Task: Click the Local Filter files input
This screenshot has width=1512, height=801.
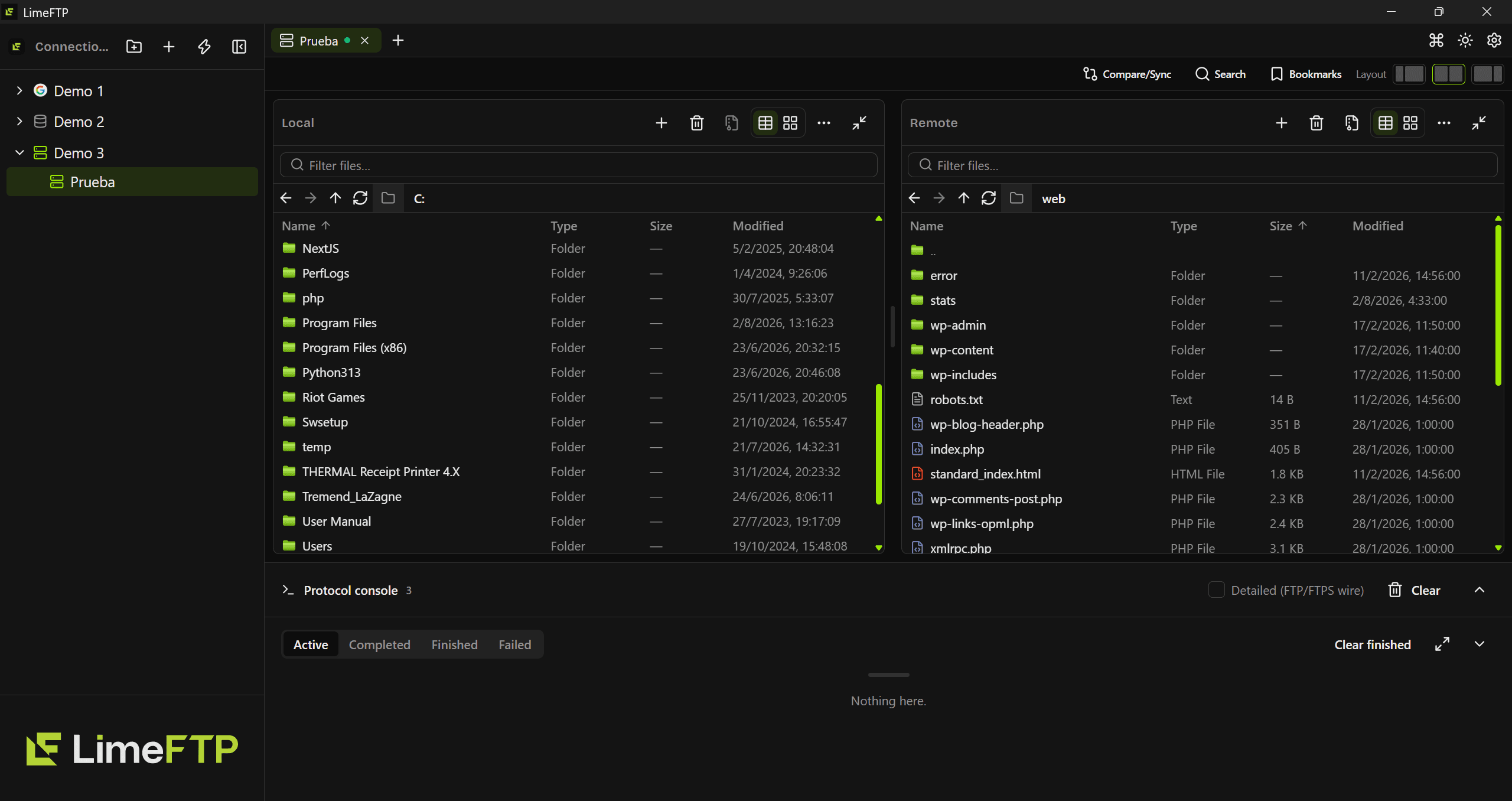Action: click(x=579, y=165)
